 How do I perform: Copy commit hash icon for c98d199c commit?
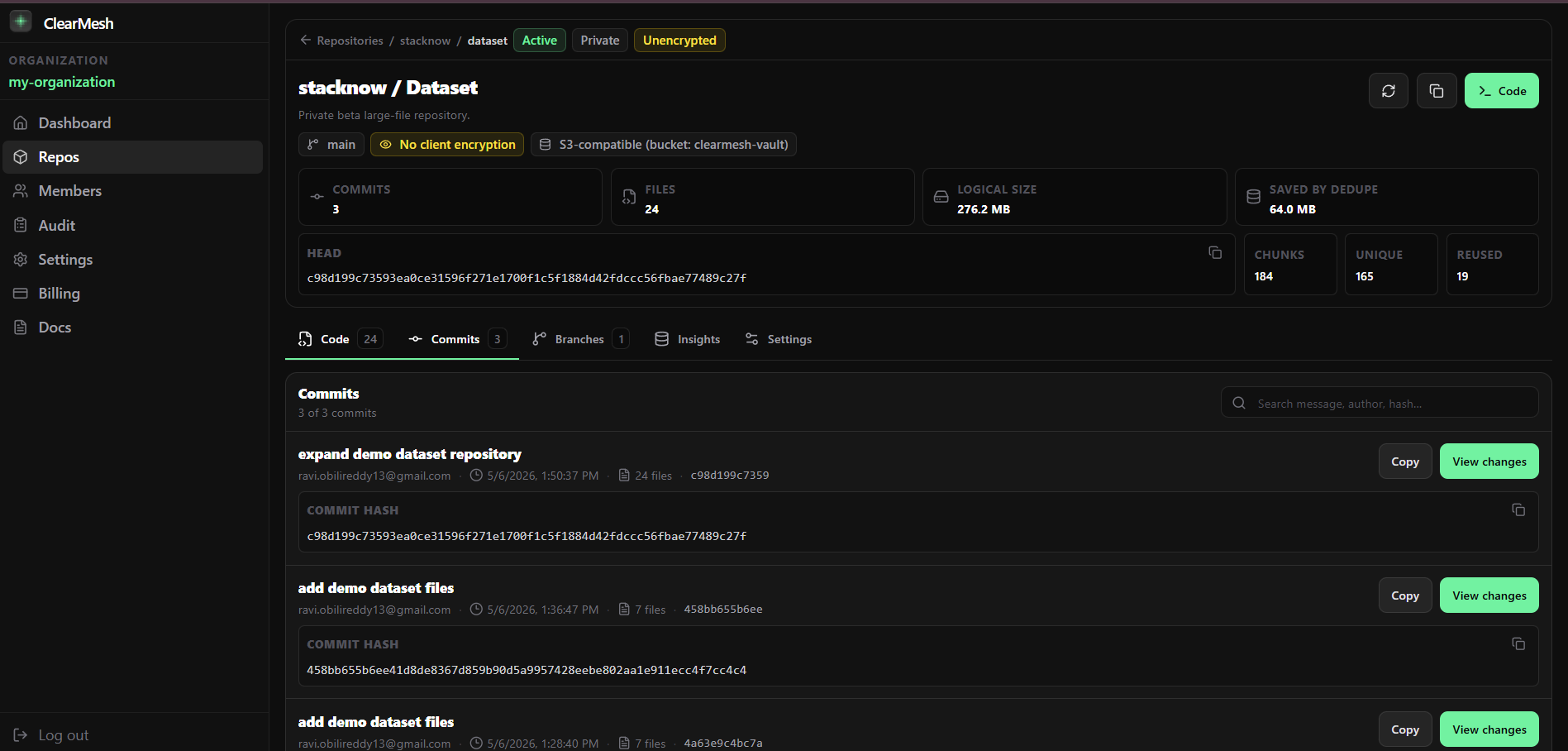pyautogui.click(x=1518, y=509)
